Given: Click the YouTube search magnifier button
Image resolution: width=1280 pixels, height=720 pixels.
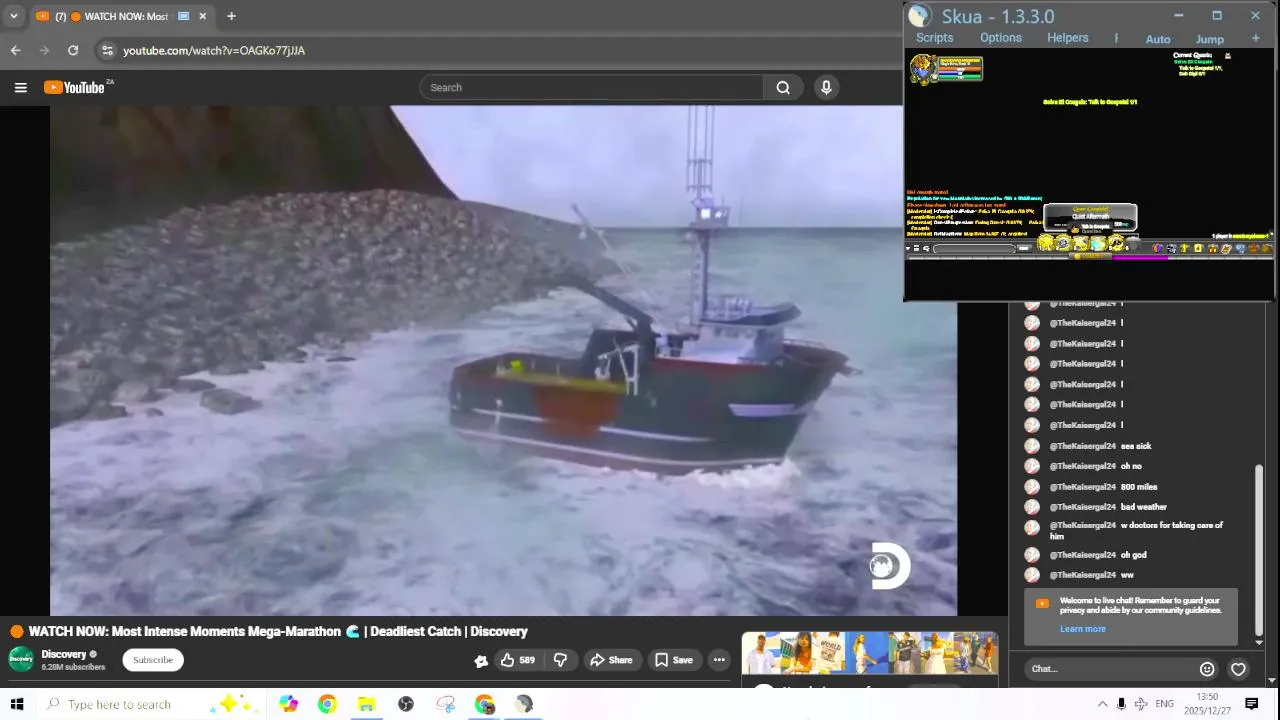Looking at the screenshot, I should (783, 88).
